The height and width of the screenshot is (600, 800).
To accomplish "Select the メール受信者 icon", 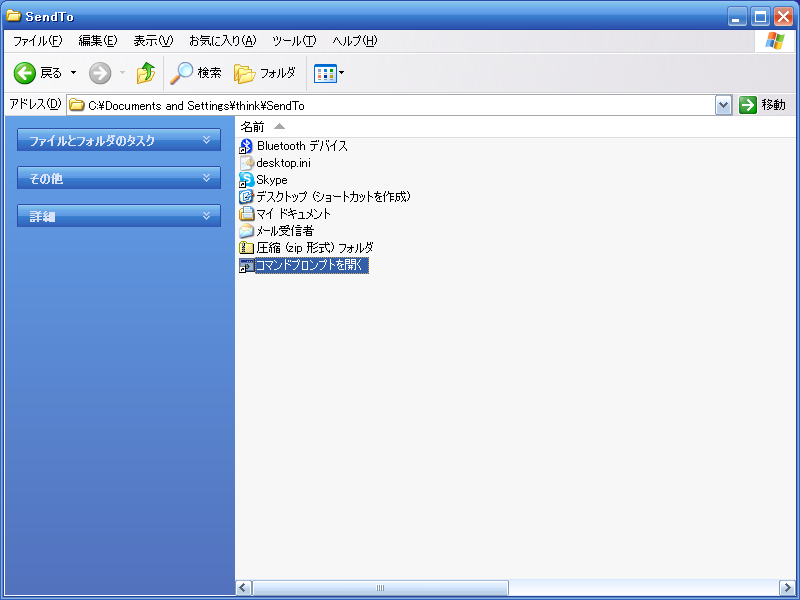I will [246, 231].
